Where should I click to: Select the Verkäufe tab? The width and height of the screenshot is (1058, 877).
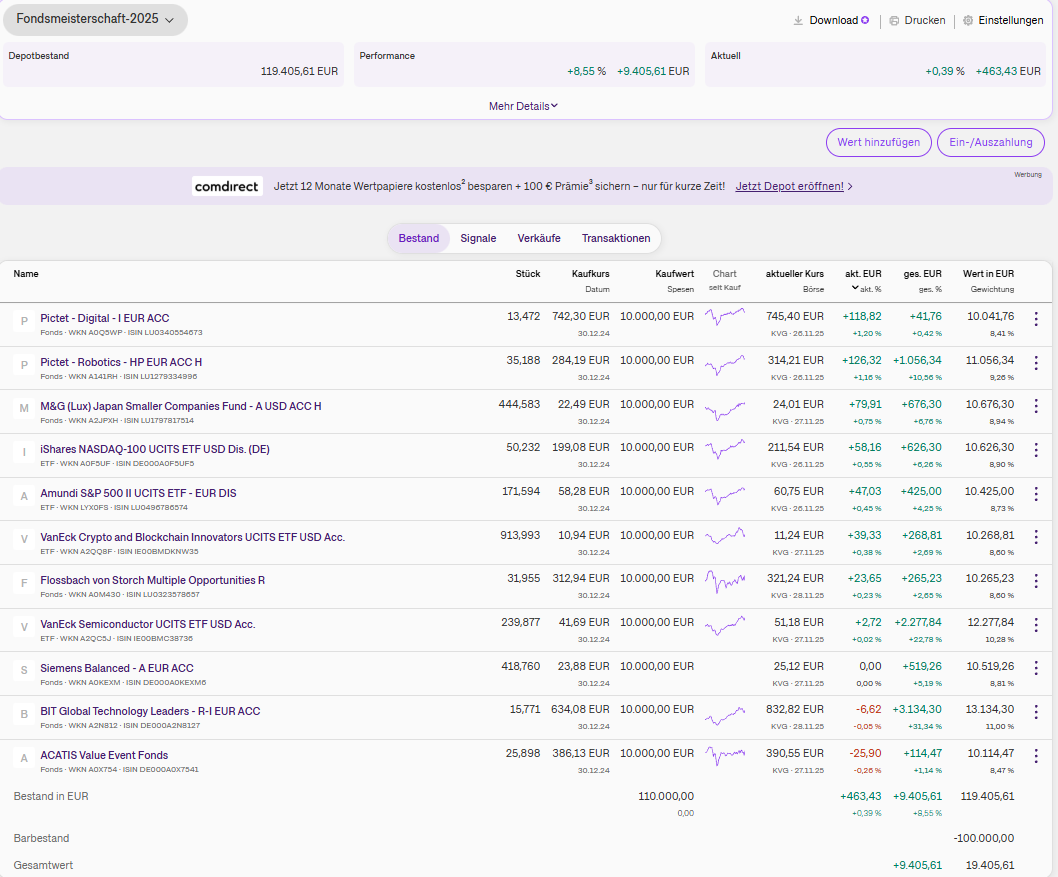tap(539, 238)
